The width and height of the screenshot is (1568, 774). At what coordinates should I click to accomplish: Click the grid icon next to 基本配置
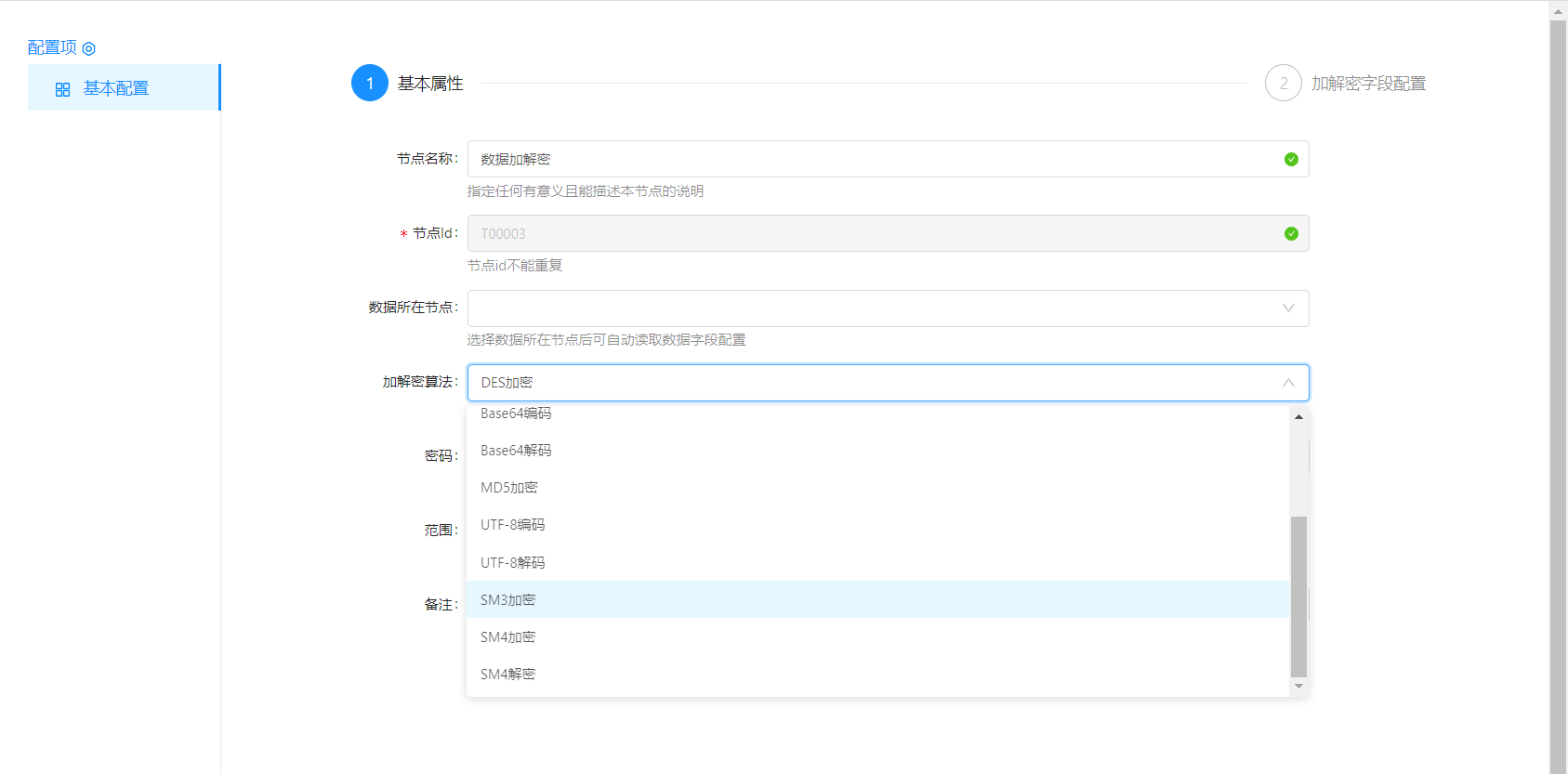pyautogui.click(x=62, y=89)
